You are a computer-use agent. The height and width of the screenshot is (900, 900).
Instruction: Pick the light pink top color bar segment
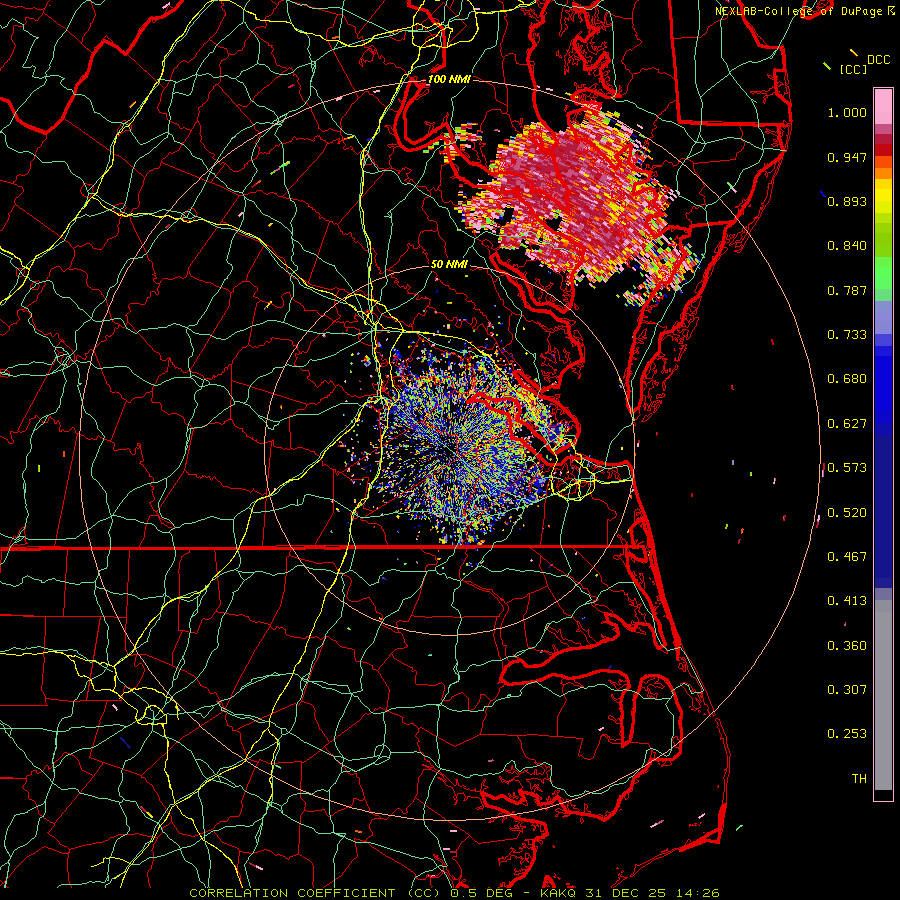(883, 106)
